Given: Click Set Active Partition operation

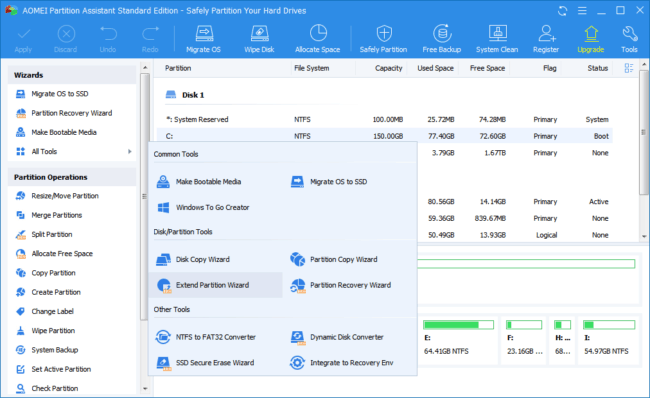Looking at the screenshot, I should (x=53, y=369).
